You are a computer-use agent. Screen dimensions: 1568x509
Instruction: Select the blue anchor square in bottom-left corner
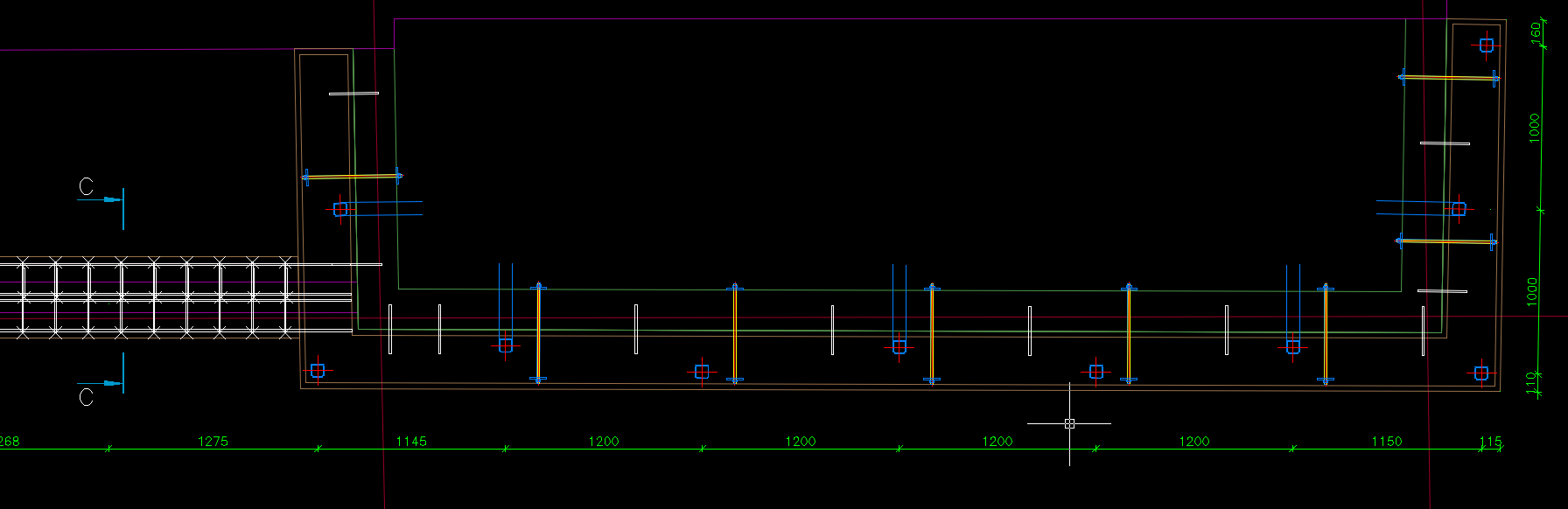coord(318,371)
